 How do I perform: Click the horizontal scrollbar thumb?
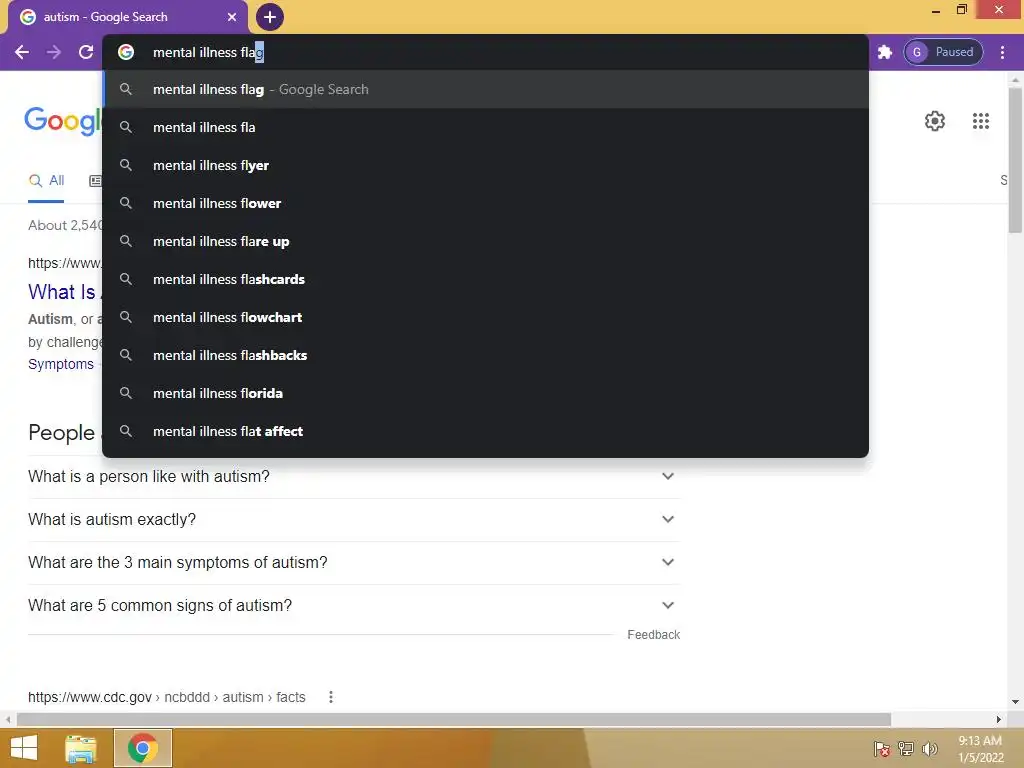[454, 720]
